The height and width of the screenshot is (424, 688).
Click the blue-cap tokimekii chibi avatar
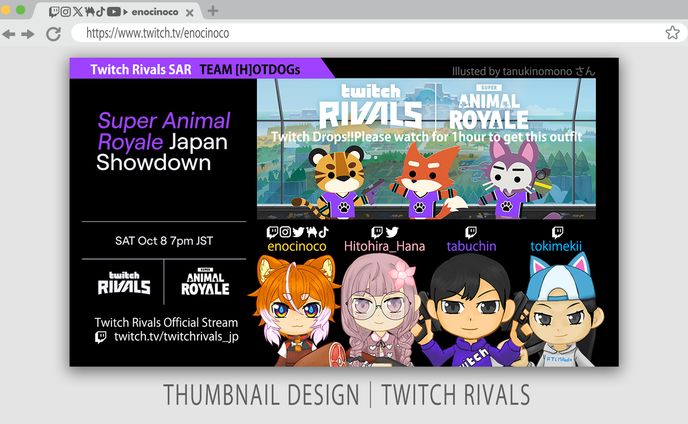(563, 310)
